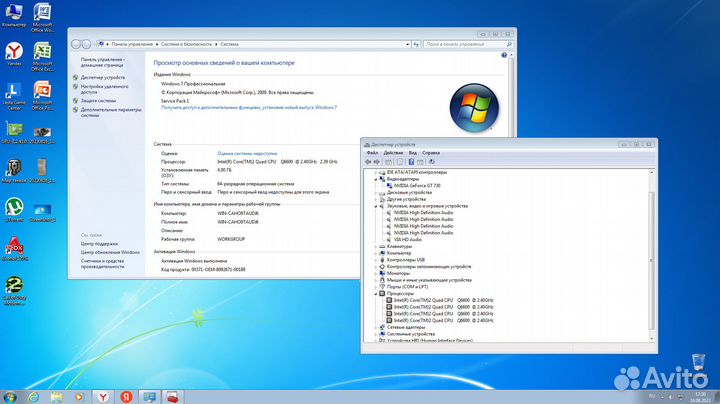Open the Действие menu in Device Manager

pyautogui.click(x=393, y=152)
